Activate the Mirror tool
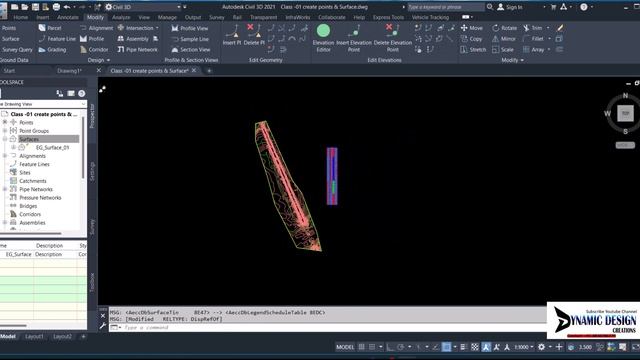 [504, 39]
